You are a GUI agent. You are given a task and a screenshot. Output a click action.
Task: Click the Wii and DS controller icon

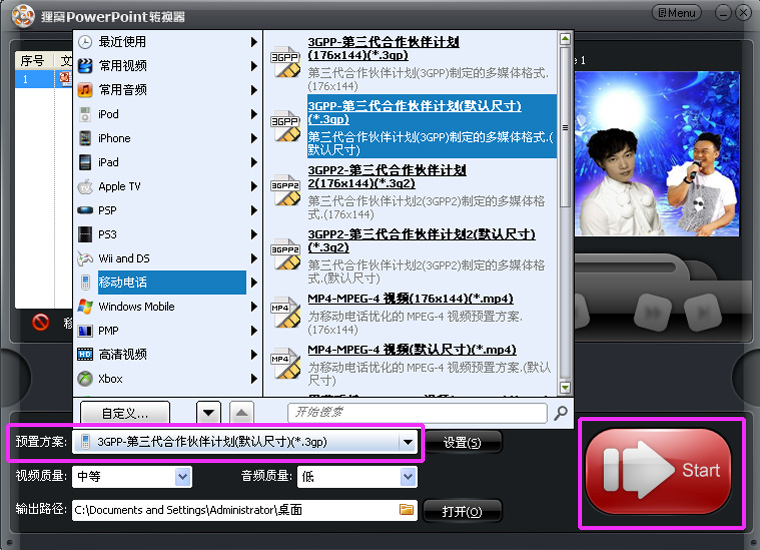coord(85,259)
